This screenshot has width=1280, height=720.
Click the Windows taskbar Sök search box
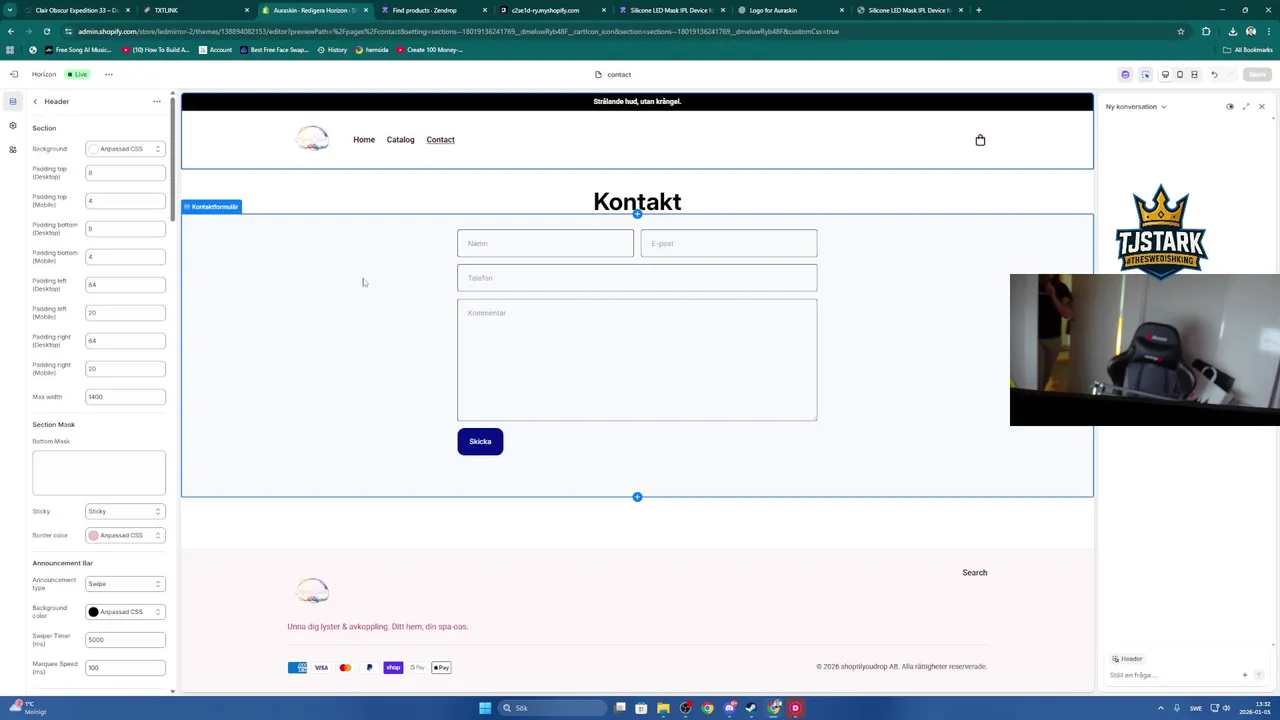[551, 708]
